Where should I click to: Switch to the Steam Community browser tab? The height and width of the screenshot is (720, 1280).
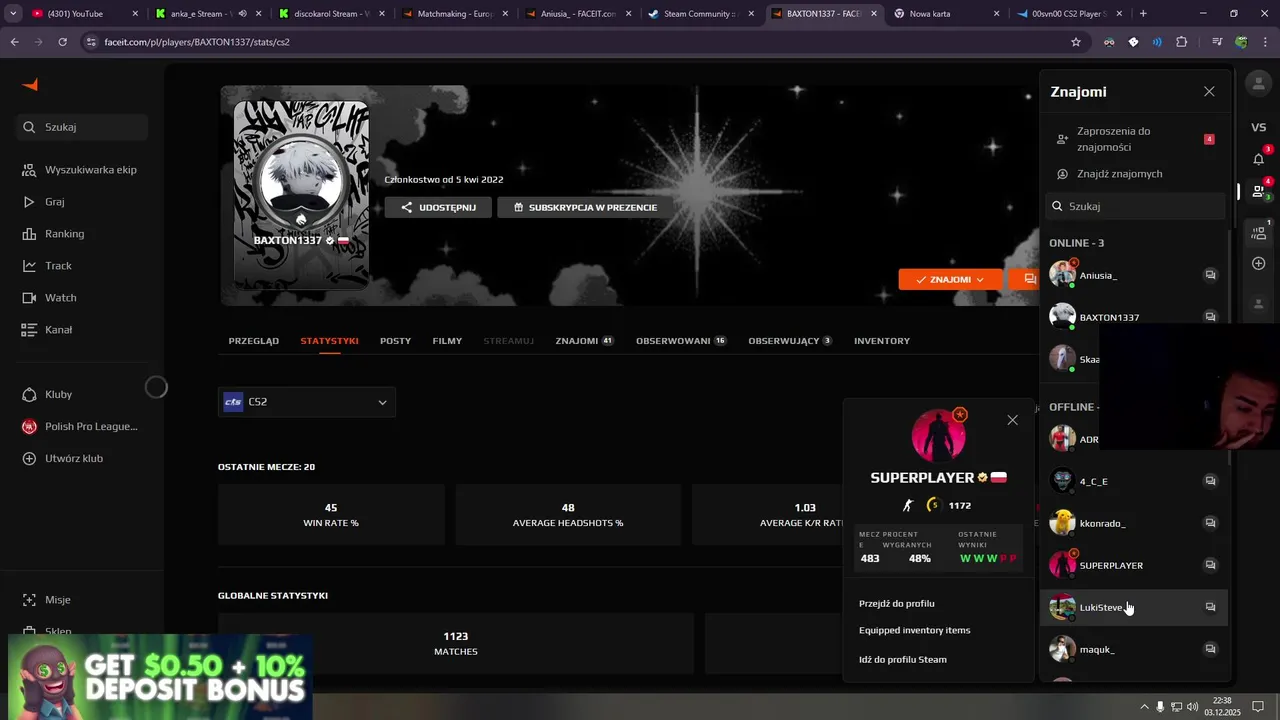702,14
